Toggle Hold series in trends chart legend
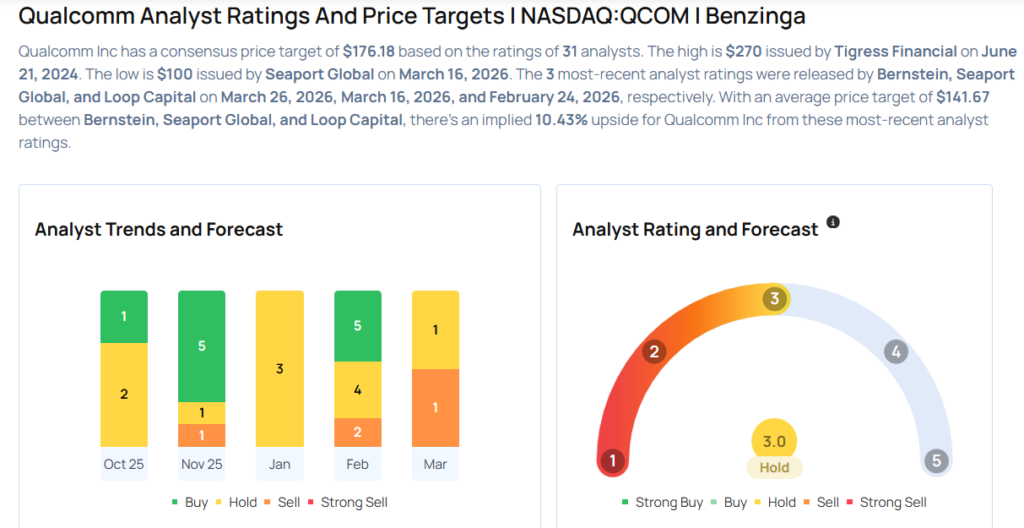The width and height of the screenshot is (1024, 528). [x=235, y=502]
